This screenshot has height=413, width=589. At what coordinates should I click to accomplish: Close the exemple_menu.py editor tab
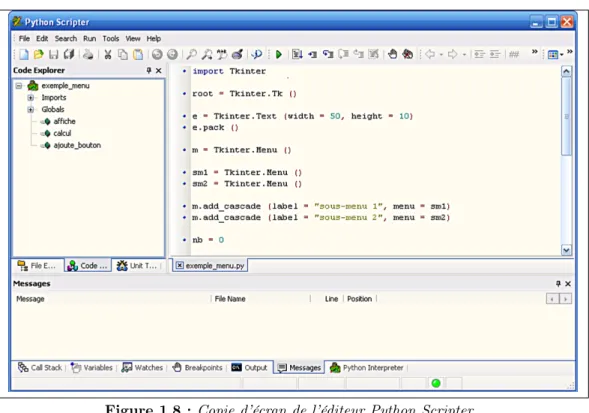tap(180, 265)
